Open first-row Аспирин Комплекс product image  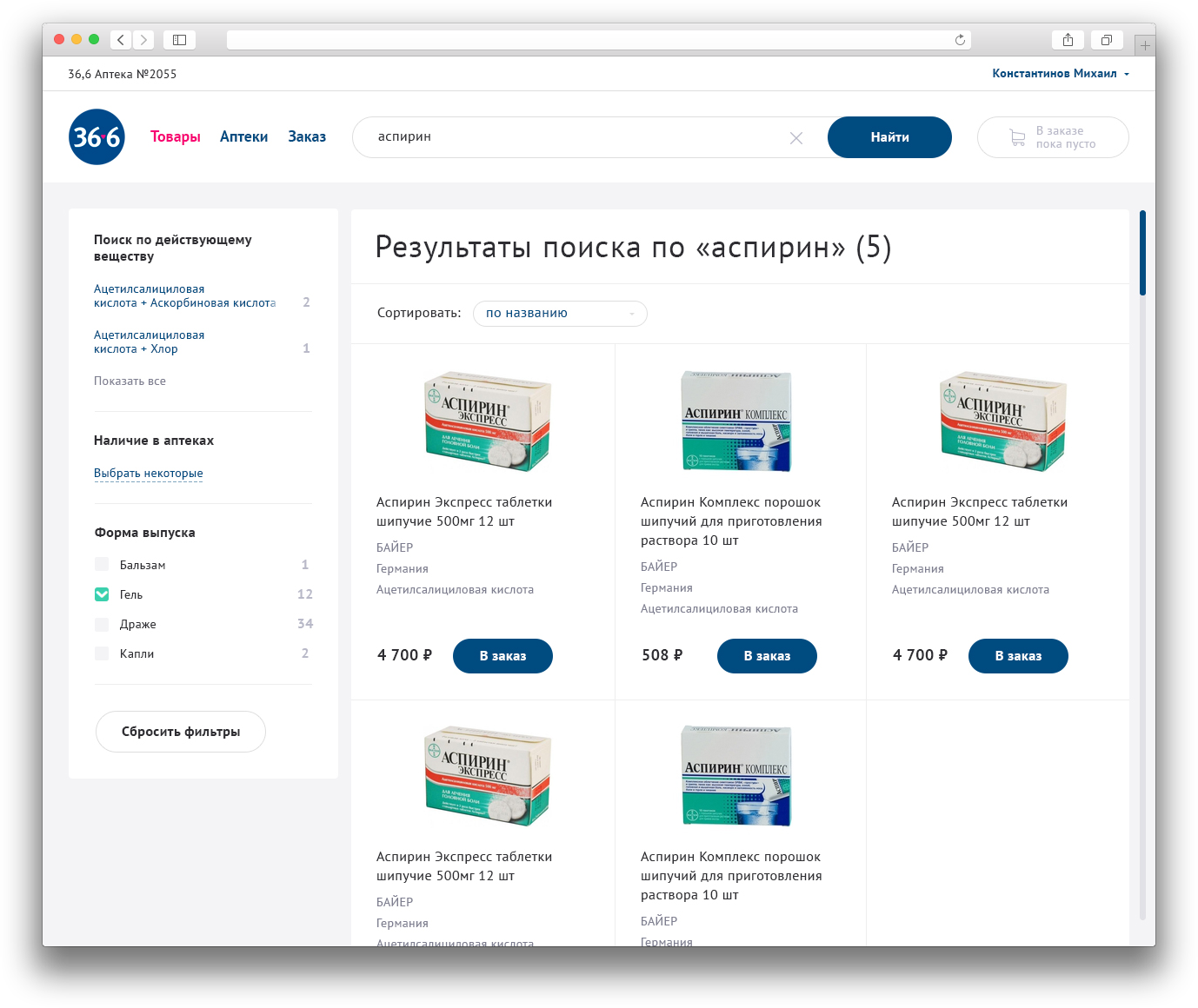point(736,421)
